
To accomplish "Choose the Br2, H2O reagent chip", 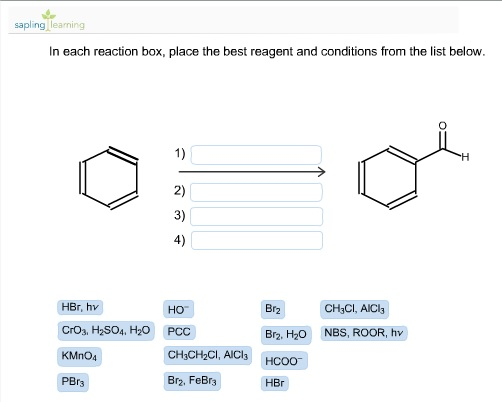I will (x=286, y=335).
